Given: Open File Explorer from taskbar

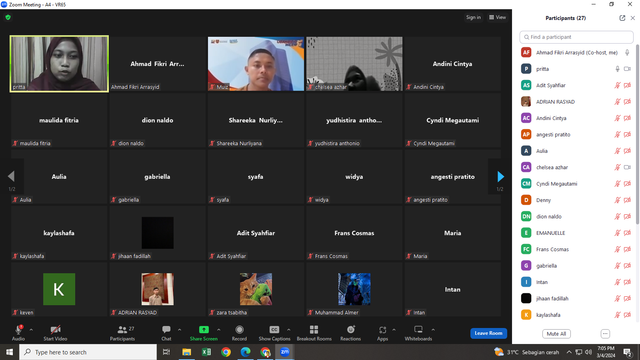Looking at the screenshot, I should pos(187,352).
